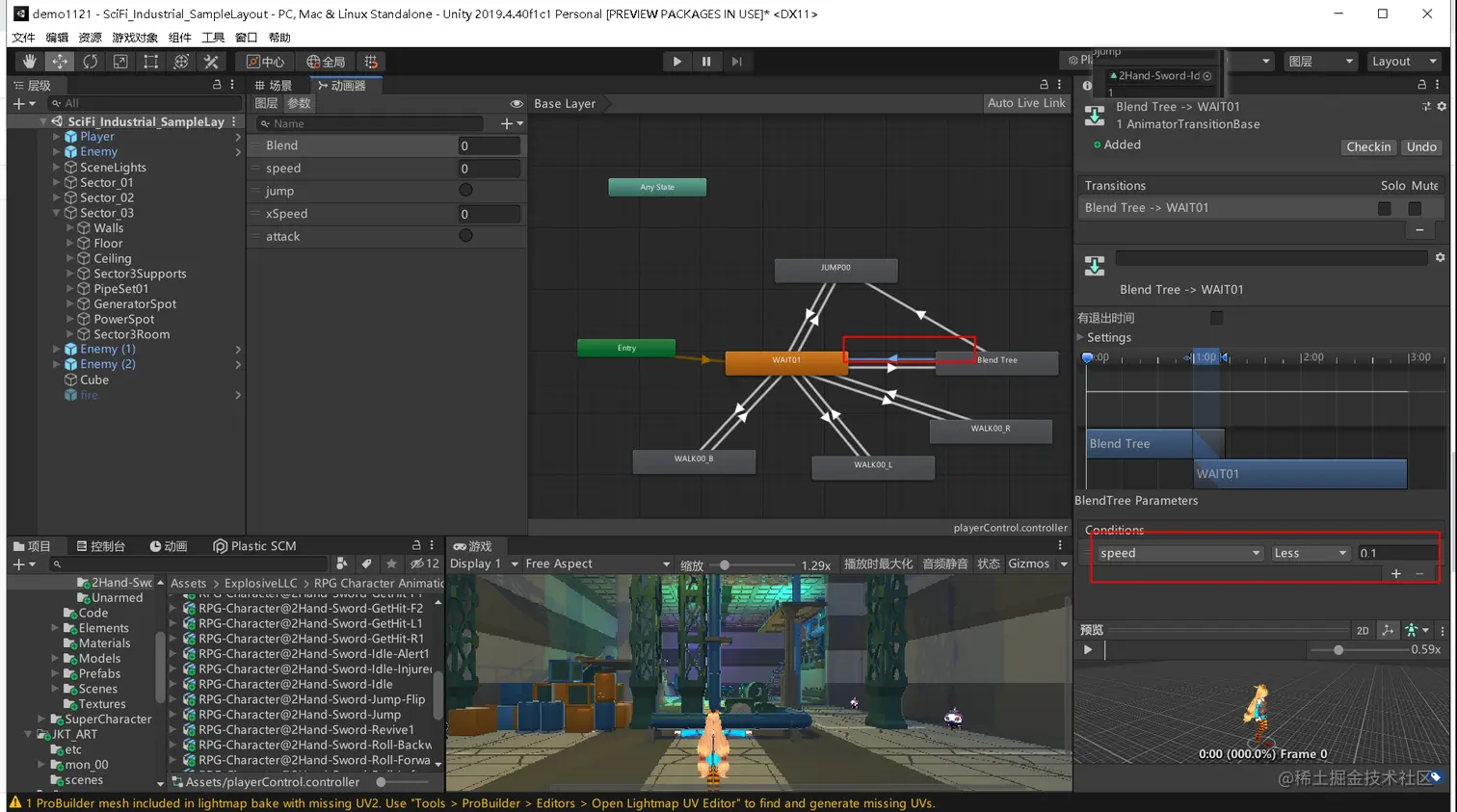Click the Checkin button
1457x812 pixels.
point(1368,146)
